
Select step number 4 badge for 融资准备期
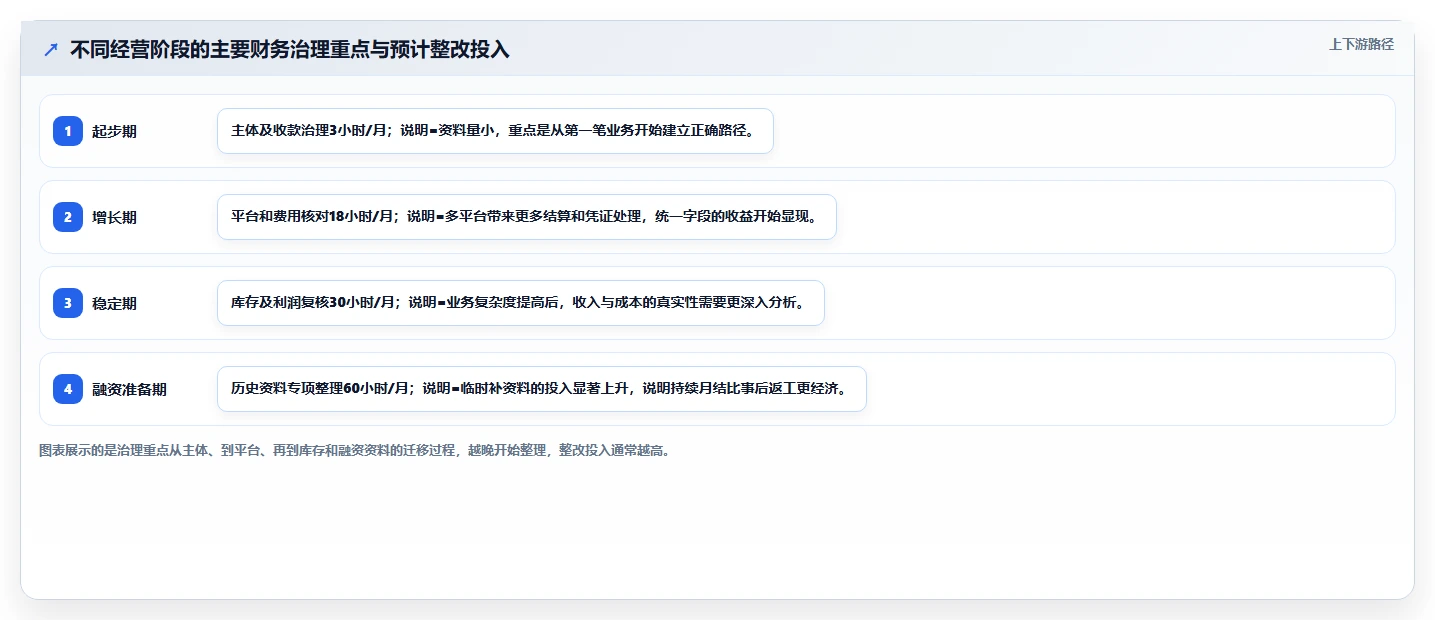[x=68, y=389]
